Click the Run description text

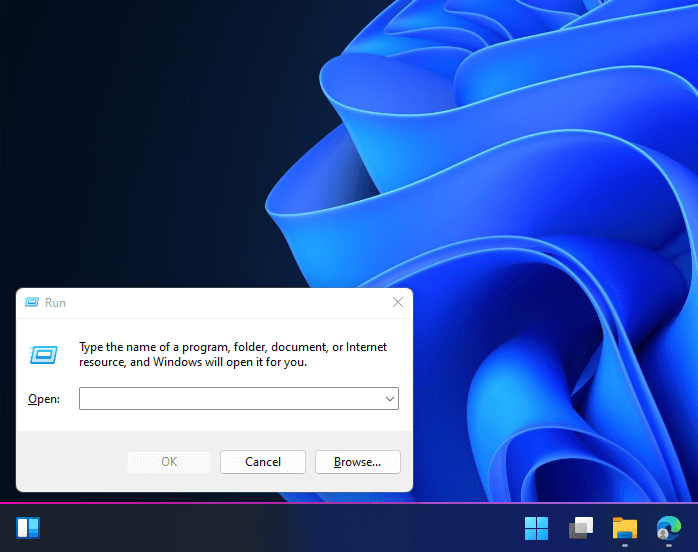tap(233, 354)
